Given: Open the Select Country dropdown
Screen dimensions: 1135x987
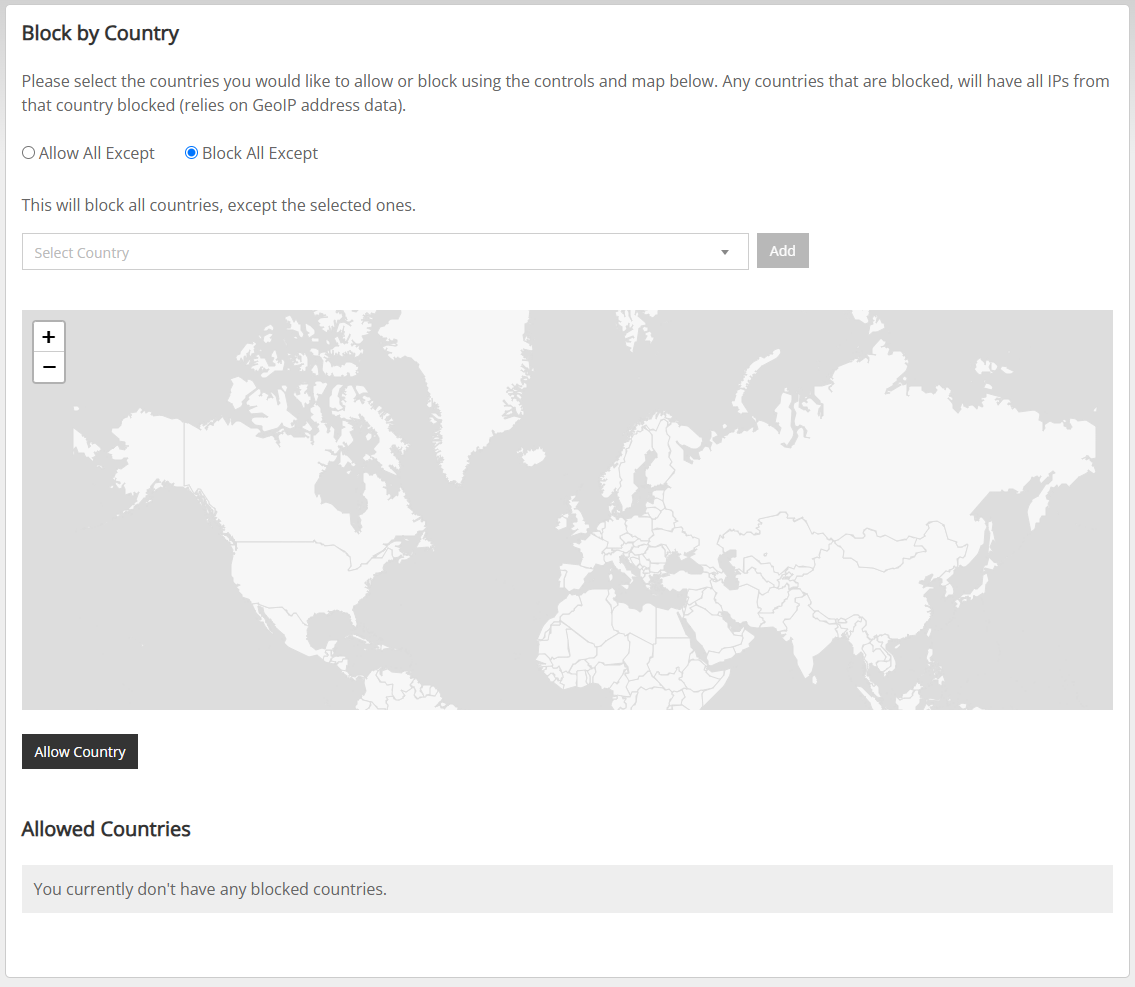Looking at the screenshot, I should tap(385, 252).
